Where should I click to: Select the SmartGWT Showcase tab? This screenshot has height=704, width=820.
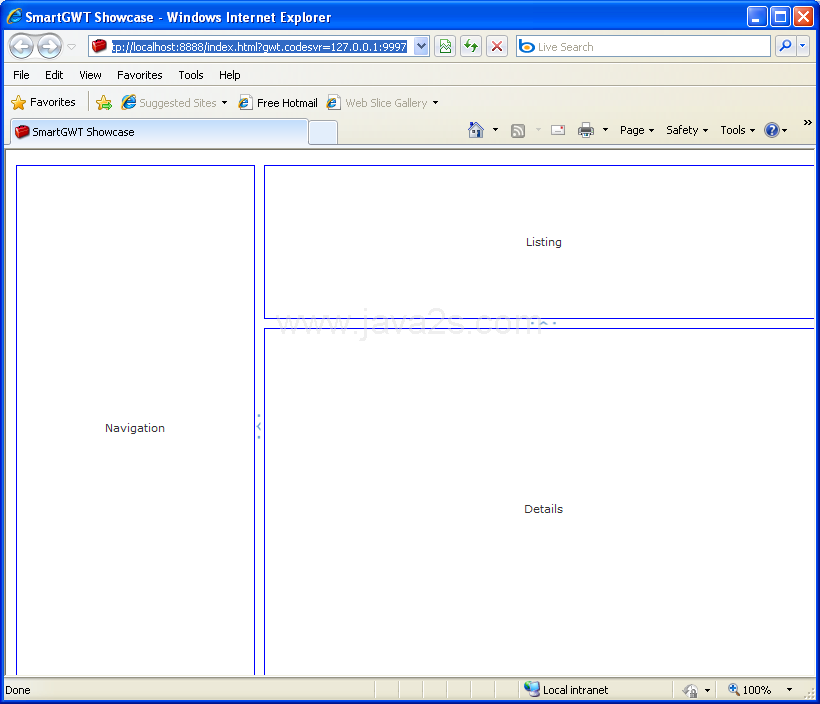pyautogui.click(x=159, y=132)
